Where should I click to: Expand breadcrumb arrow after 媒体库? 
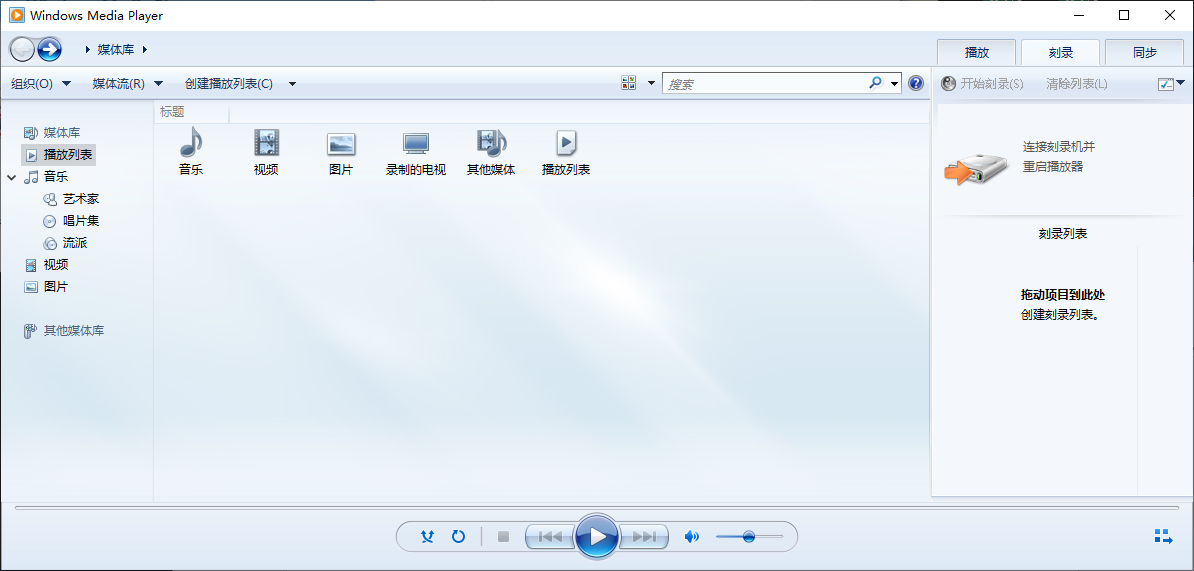tap(145, 49)
